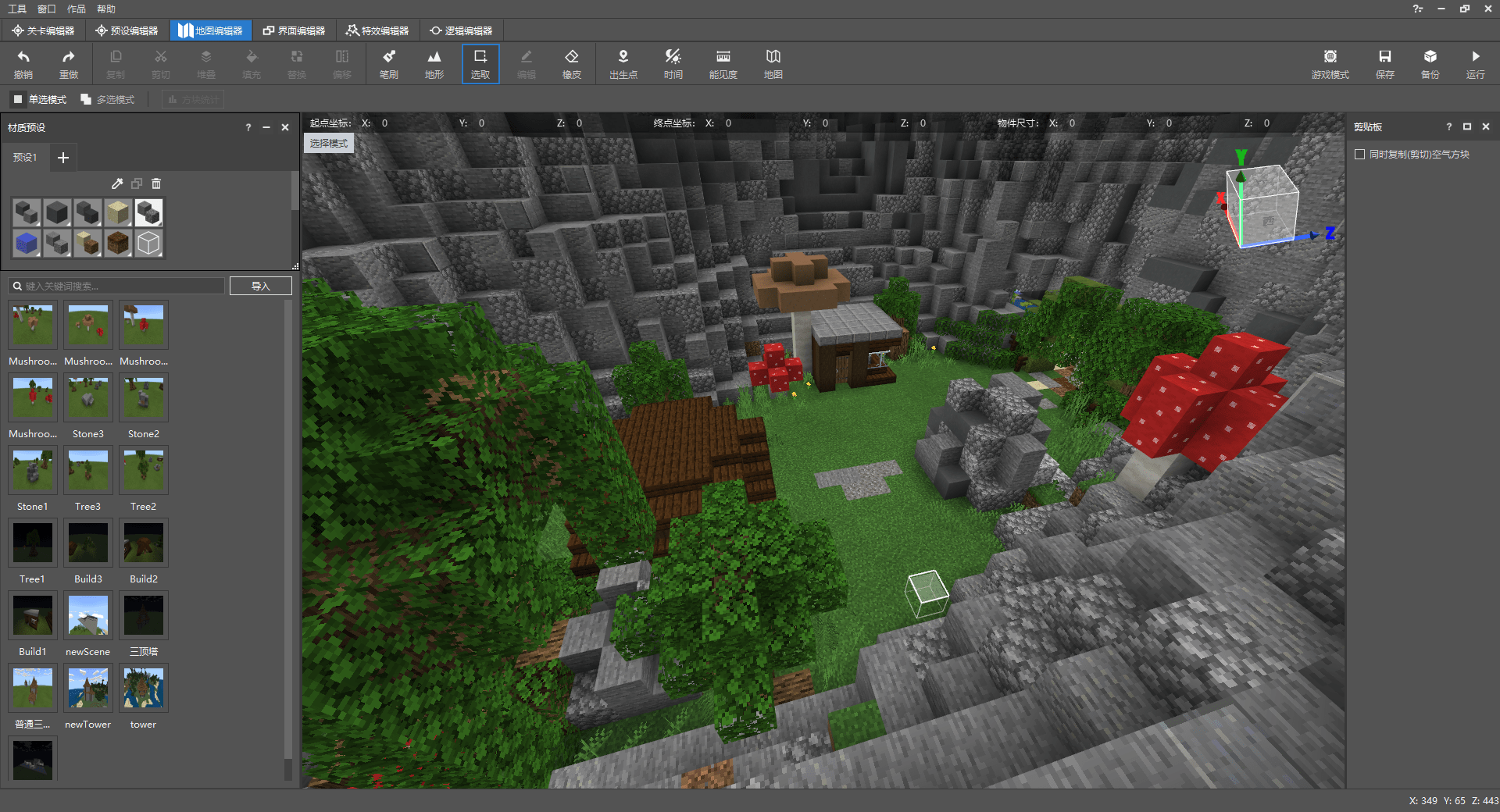The width and height of the screenshot is (1500, 812).
Task: Click the 撤销 (Undo) toolbar icon
Action: point(23,64)
